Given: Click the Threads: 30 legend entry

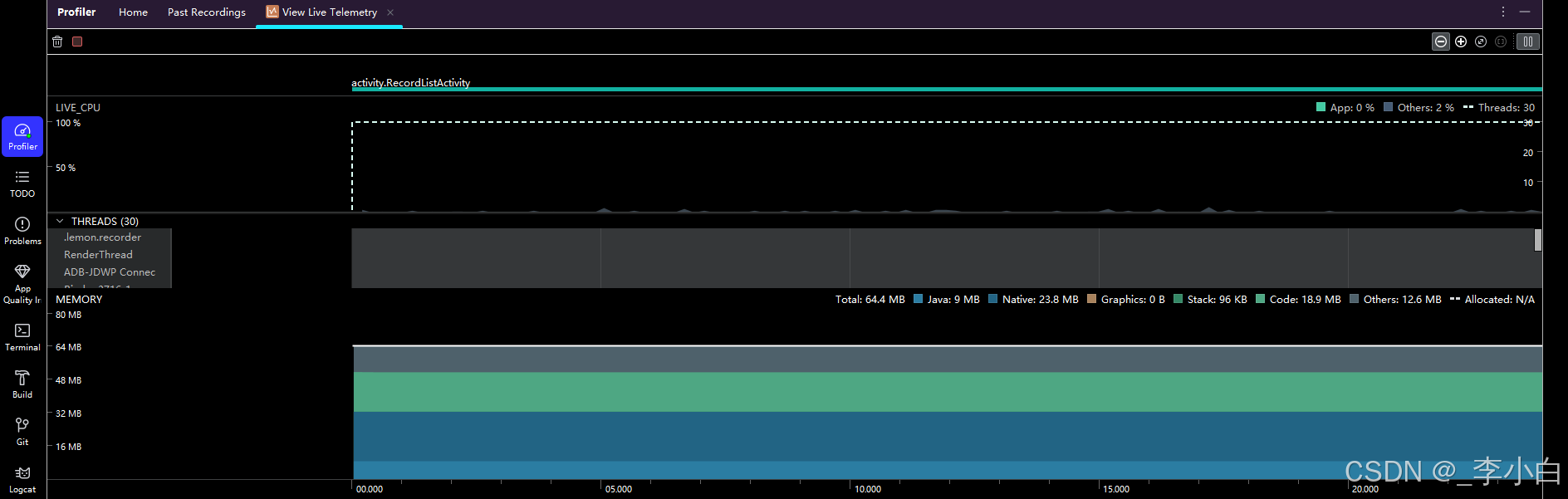Looking at the screenshot, I should (1498, 108).
